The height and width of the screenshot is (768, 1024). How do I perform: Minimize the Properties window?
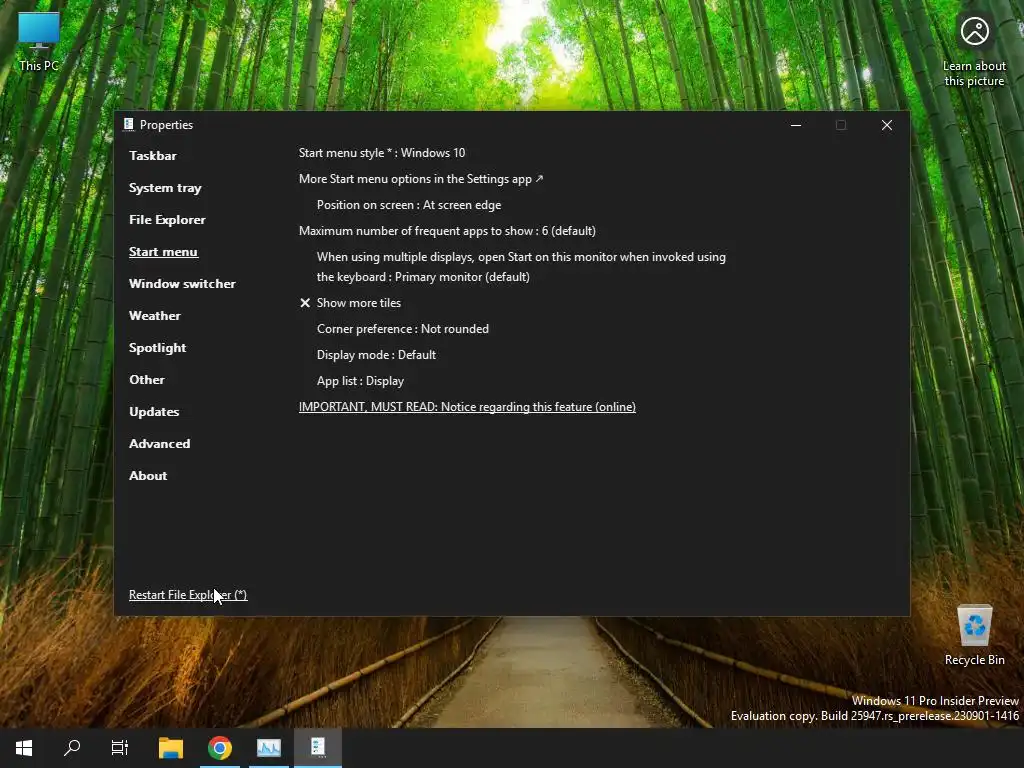point(796,125)
